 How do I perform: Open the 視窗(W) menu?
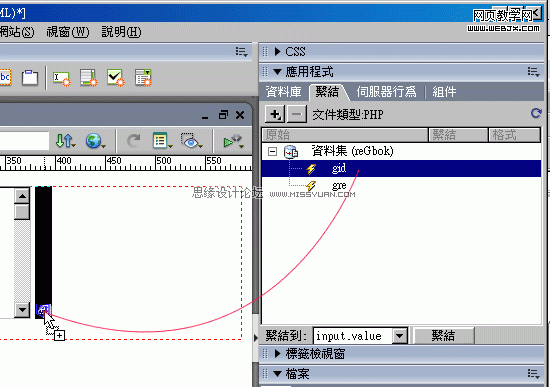[68, 32]
